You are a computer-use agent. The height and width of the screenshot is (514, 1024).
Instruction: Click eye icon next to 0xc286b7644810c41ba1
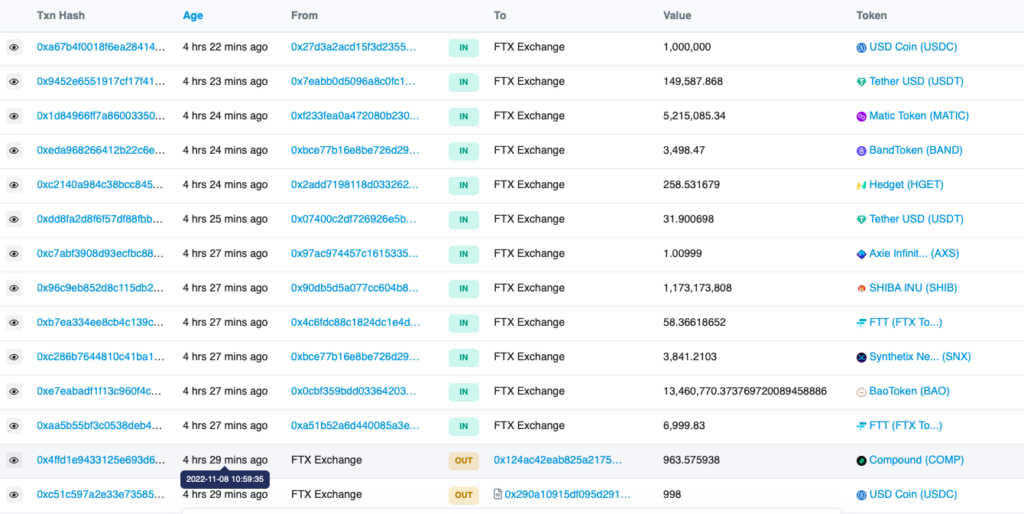click(14, 357)
